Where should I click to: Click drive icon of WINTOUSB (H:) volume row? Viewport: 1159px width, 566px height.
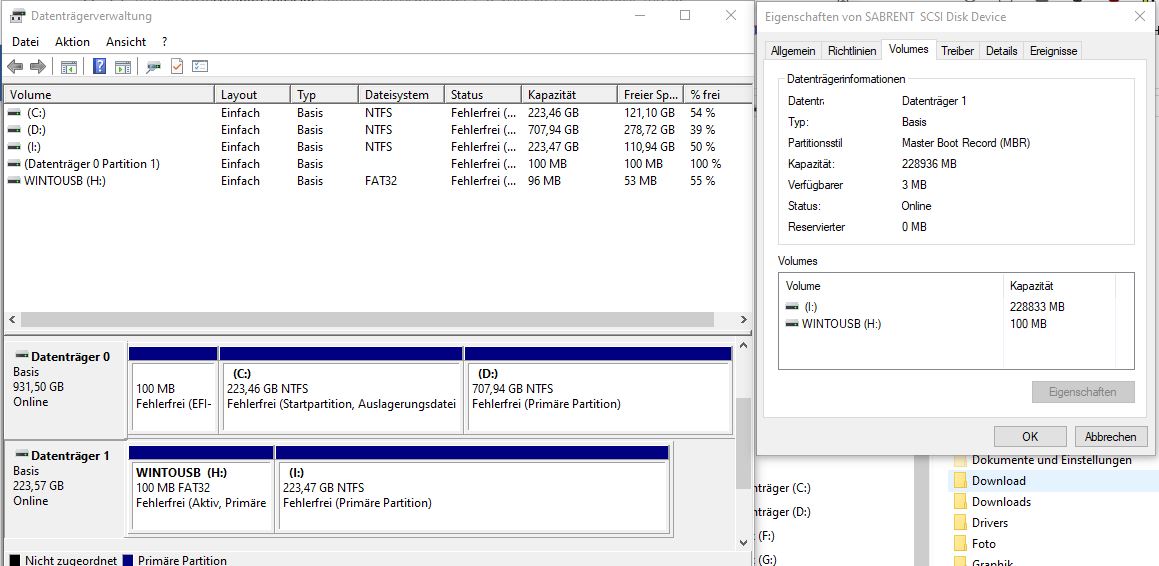(14, 181)
